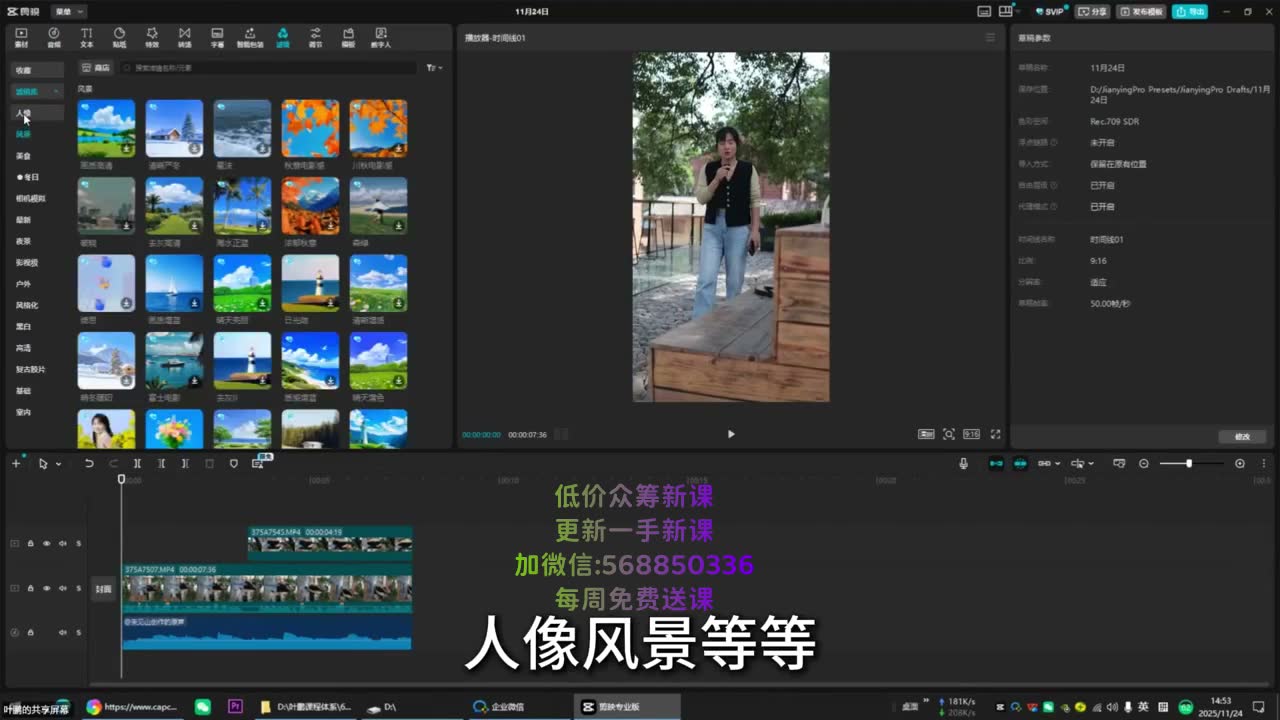Enter fullscreen preview mode
The height and width of the screenshot is (720, 1280).
[995, 434]
